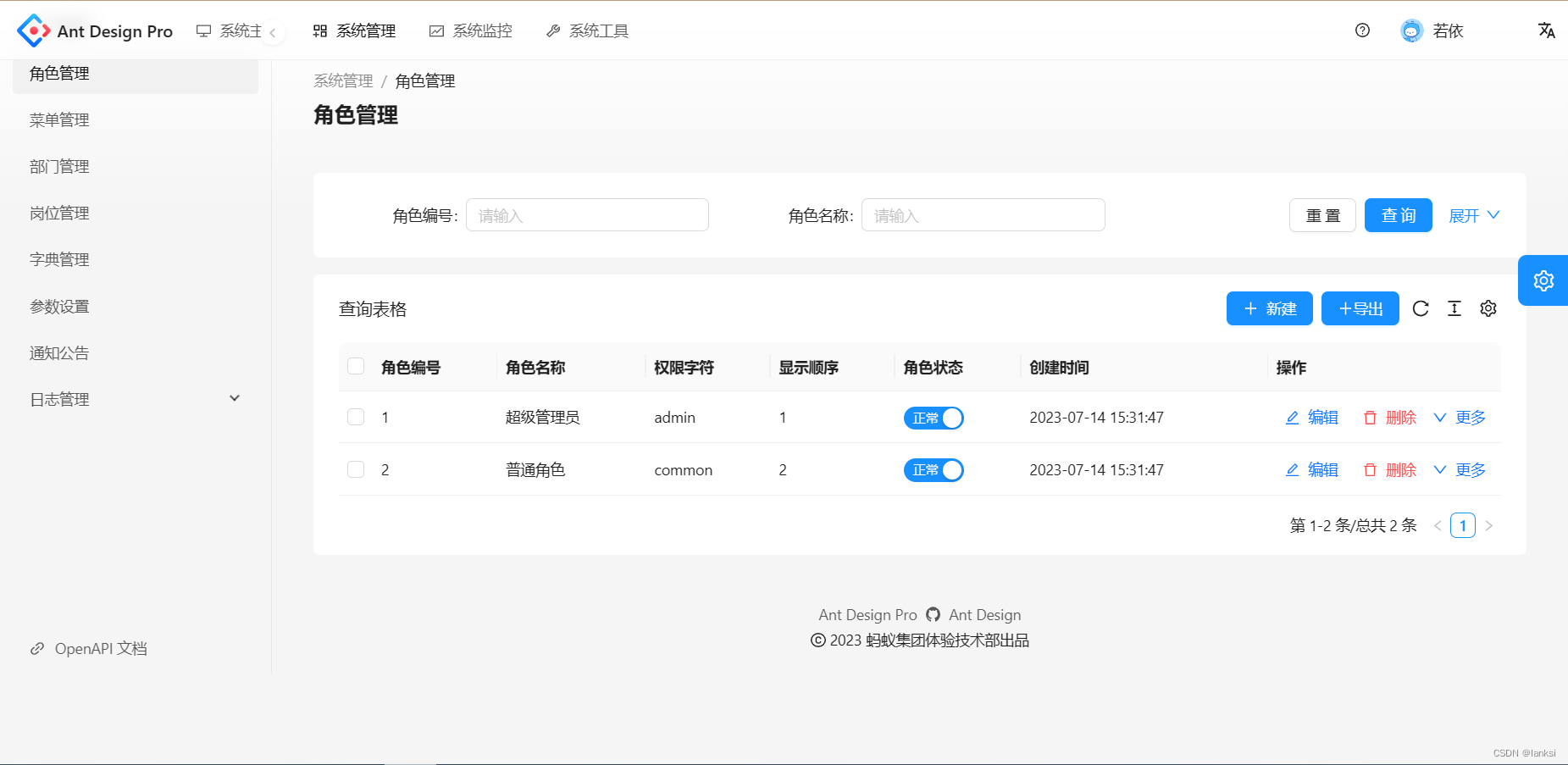Click the edit pencil icon for 超级管理员
Screen dimensions: 1568x765
pos(1292,417)
